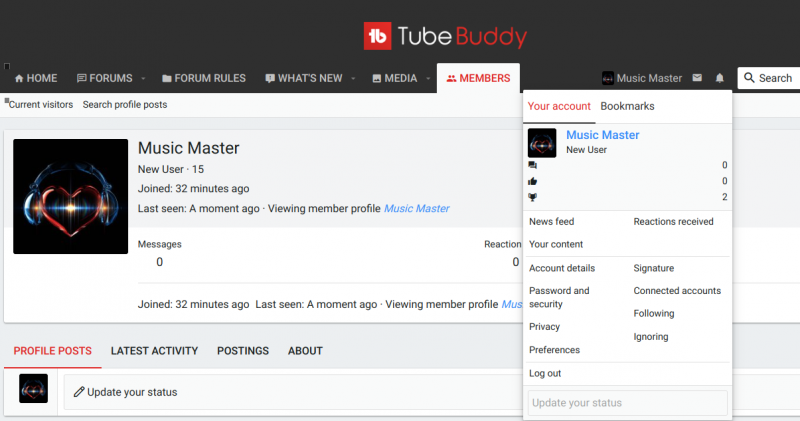This screenshot has height=421, width=800.
Task: Open the inbox envelope icon
Action: [697, 78]
